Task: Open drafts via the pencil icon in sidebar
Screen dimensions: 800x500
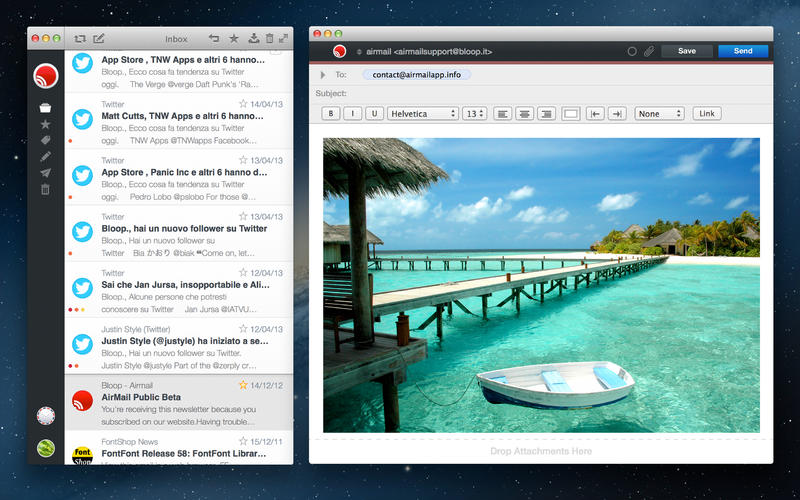Action: [x=45, y=157]
